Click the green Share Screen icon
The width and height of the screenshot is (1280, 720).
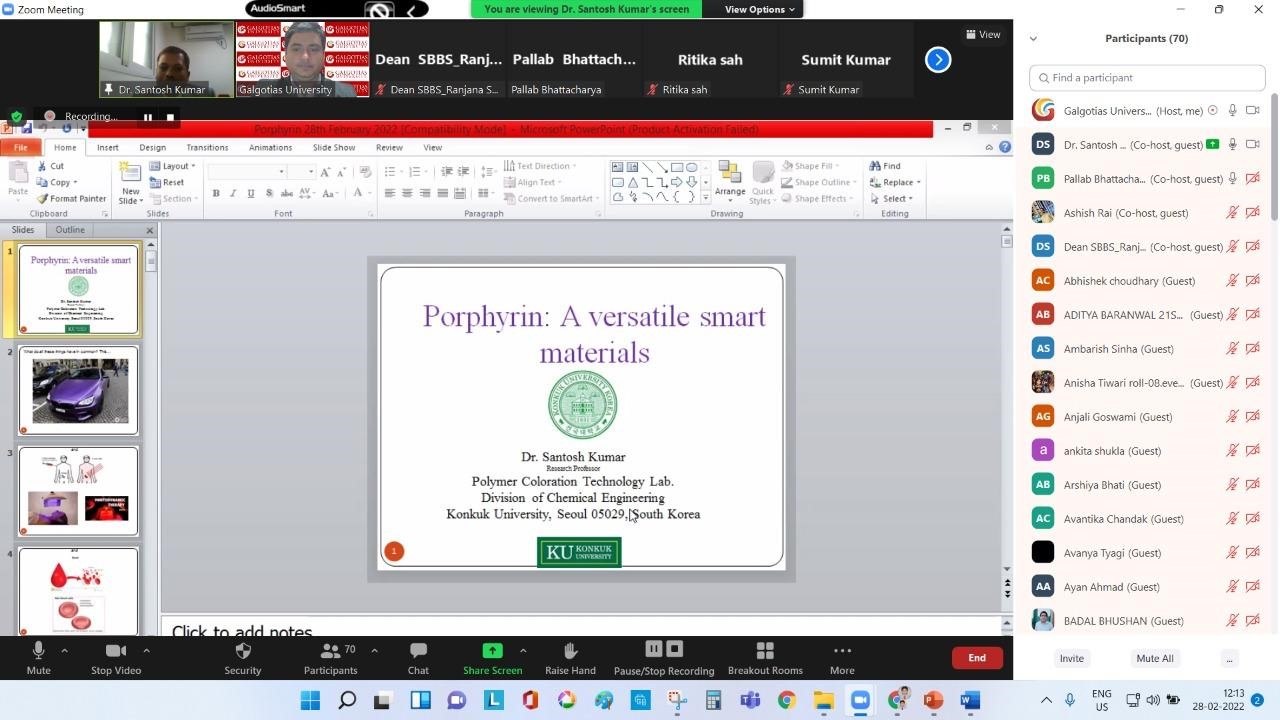pyautogui.click(x=492, y=651)
